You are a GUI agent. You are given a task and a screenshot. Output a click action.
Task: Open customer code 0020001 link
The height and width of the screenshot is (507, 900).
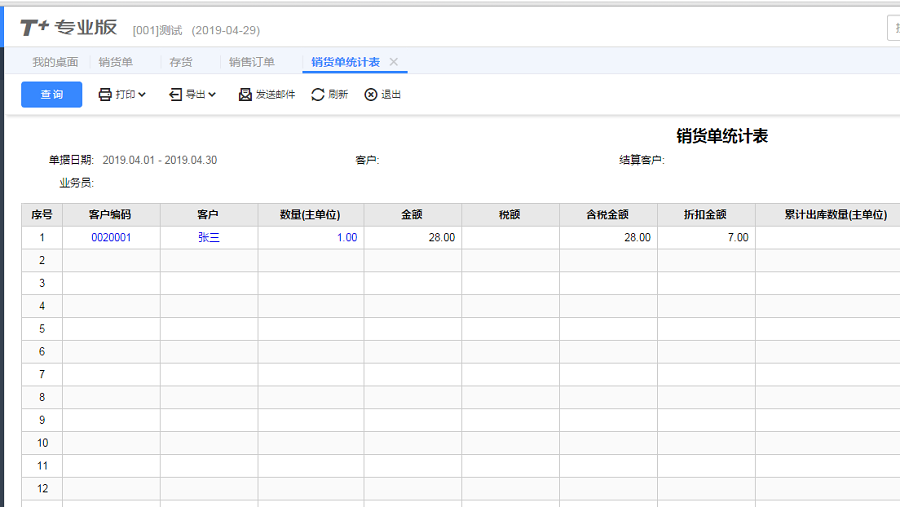click(111, 238)
